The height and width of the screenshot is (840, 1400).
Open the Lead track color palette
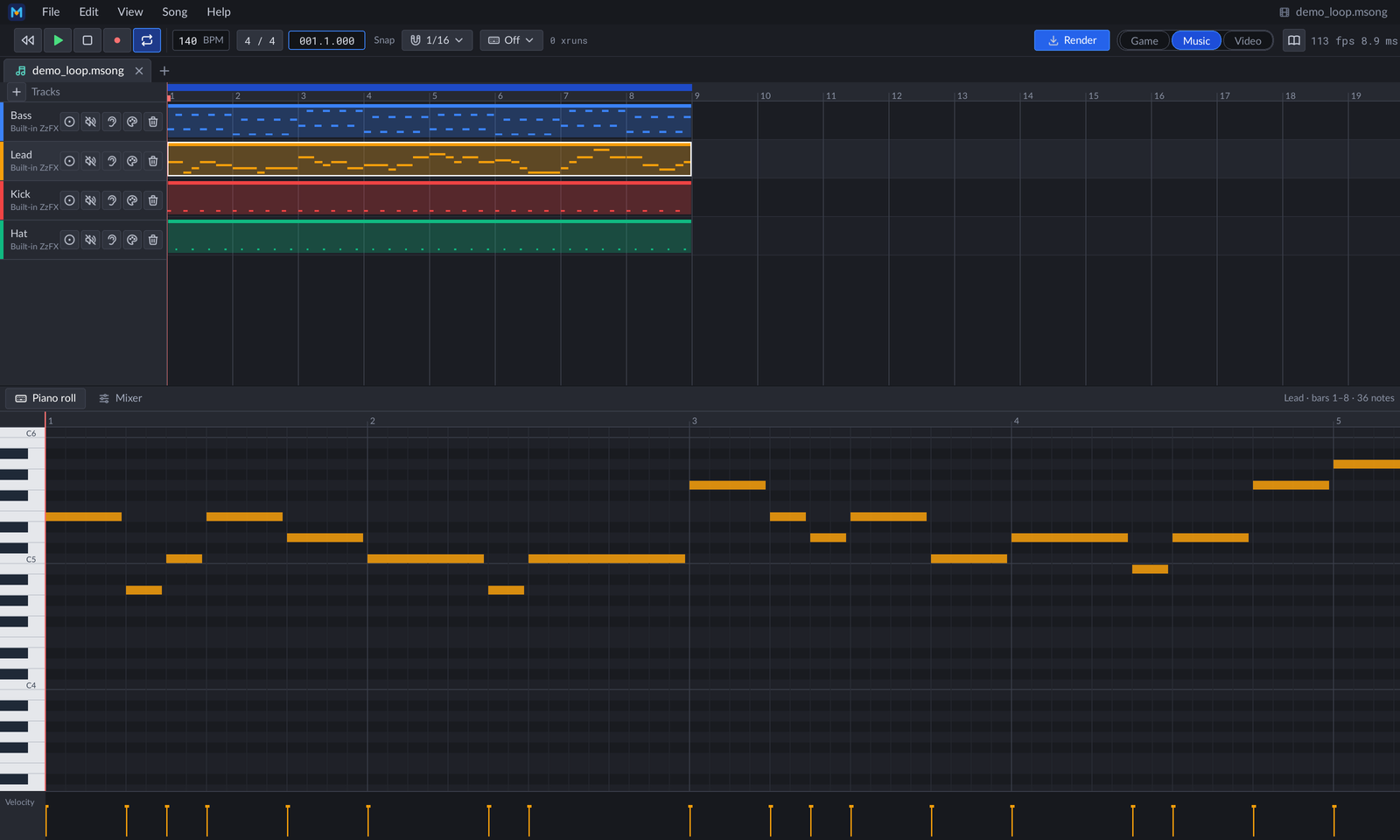[x=132, y=161]
